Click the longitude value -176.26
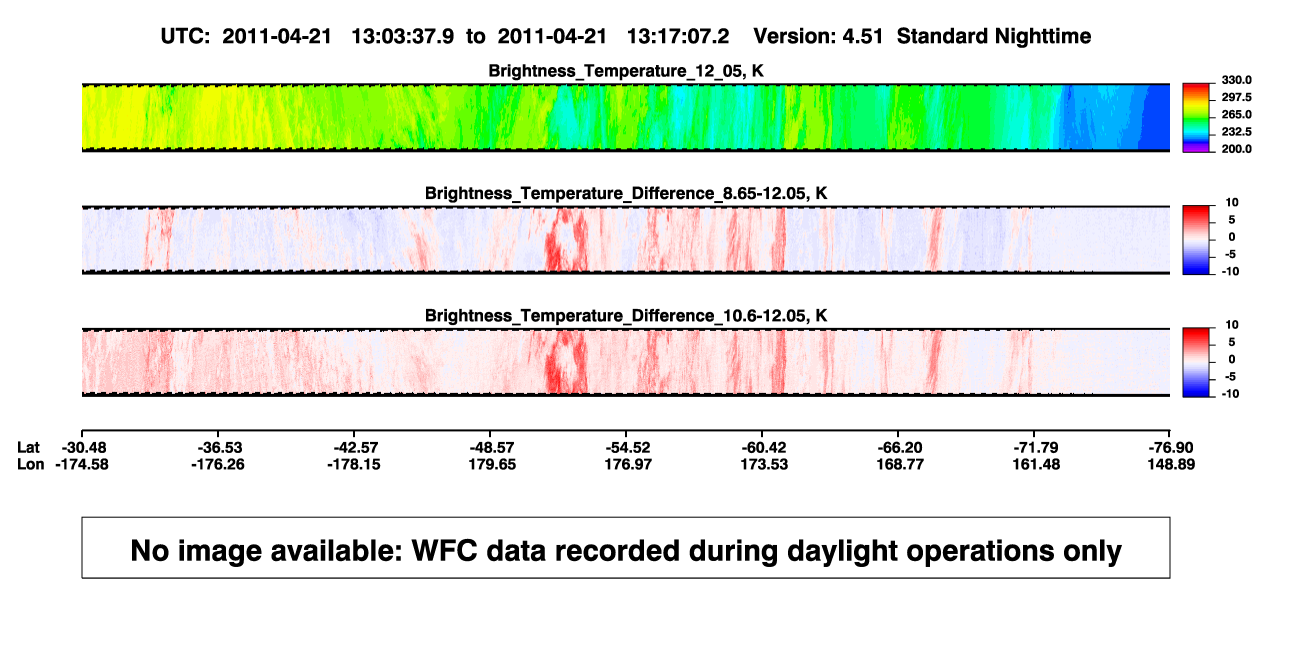Screen dimensions: 1300x667 coord(218,464)
